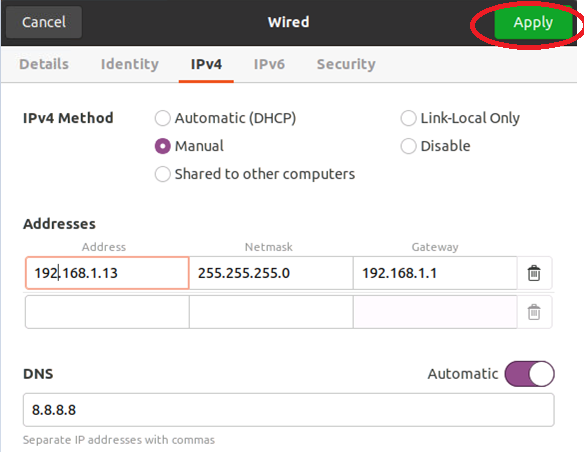584x452 pixels.
Task: Go to the Security tab
Action: 346,64
